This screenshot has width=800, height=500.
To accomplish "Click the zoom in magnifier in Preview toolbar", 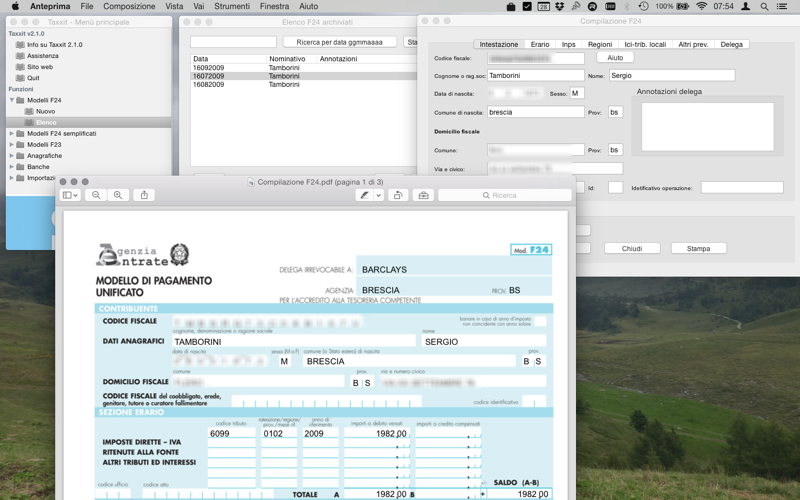I will (118, 195).
